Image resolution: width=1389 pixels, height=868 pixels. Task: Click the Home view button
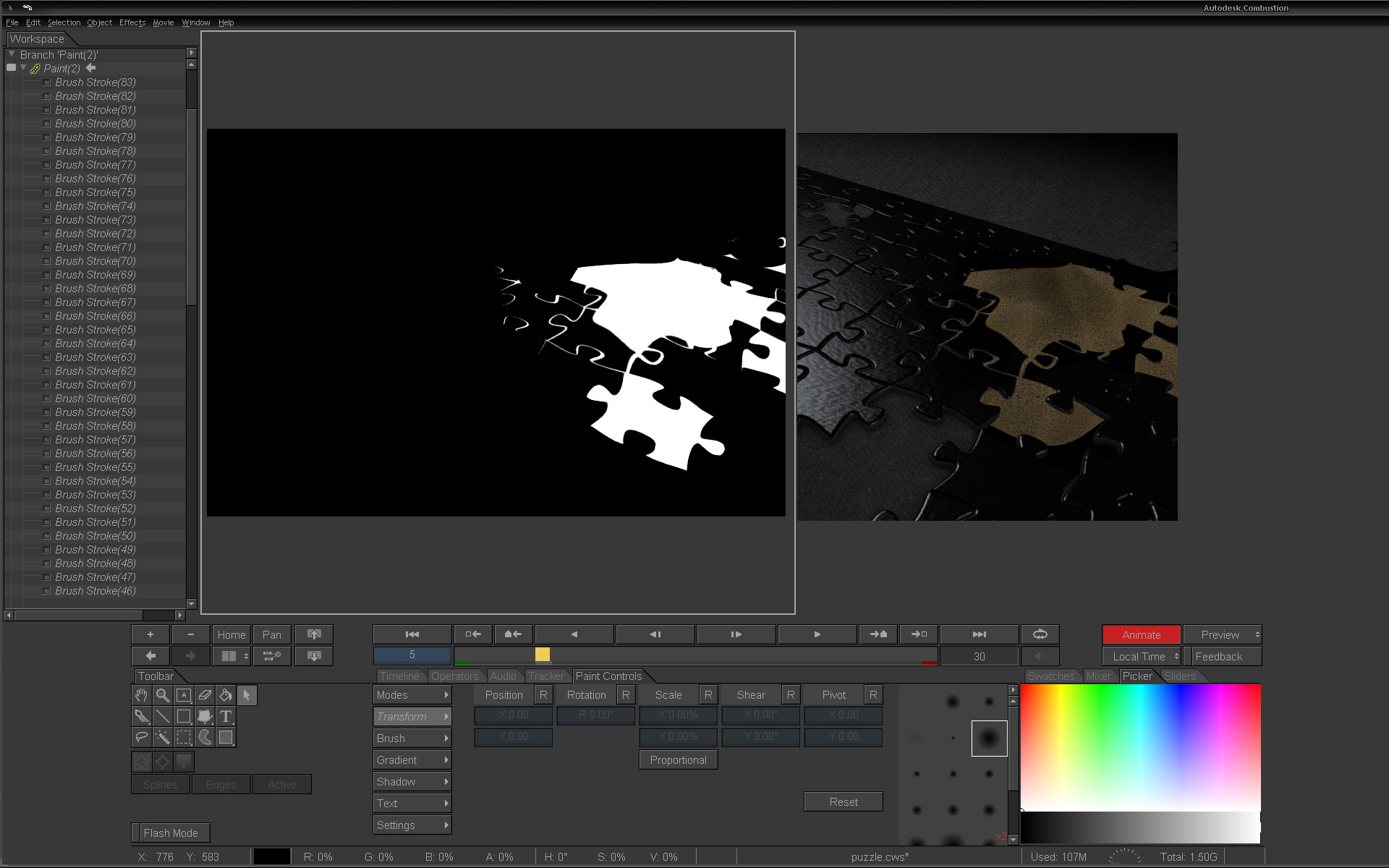point(231,635)
